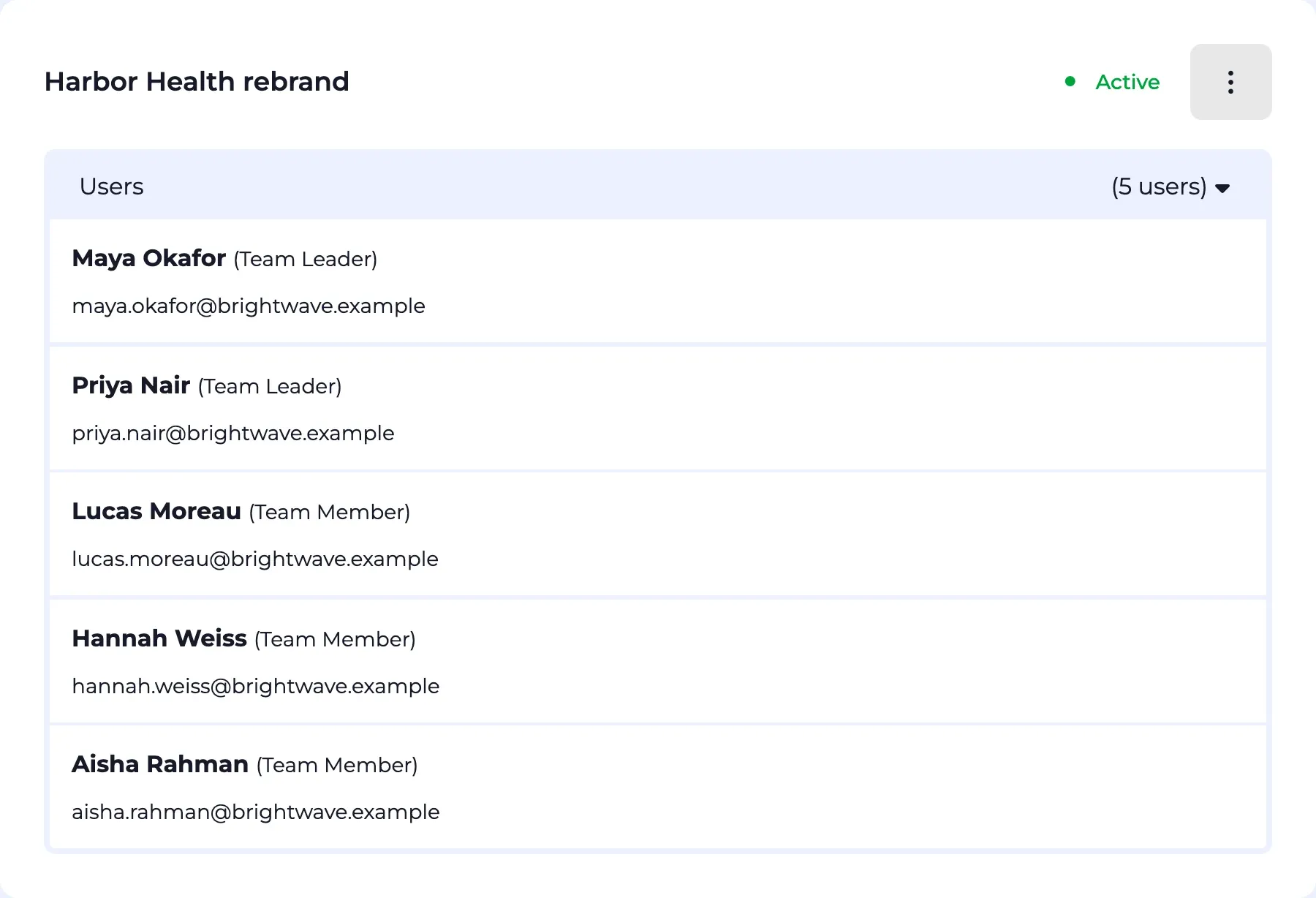This screenshot has width=1316, height=898.
Task: Click Team Leader role beside Maya Okafor
Action: pos(306,259)
